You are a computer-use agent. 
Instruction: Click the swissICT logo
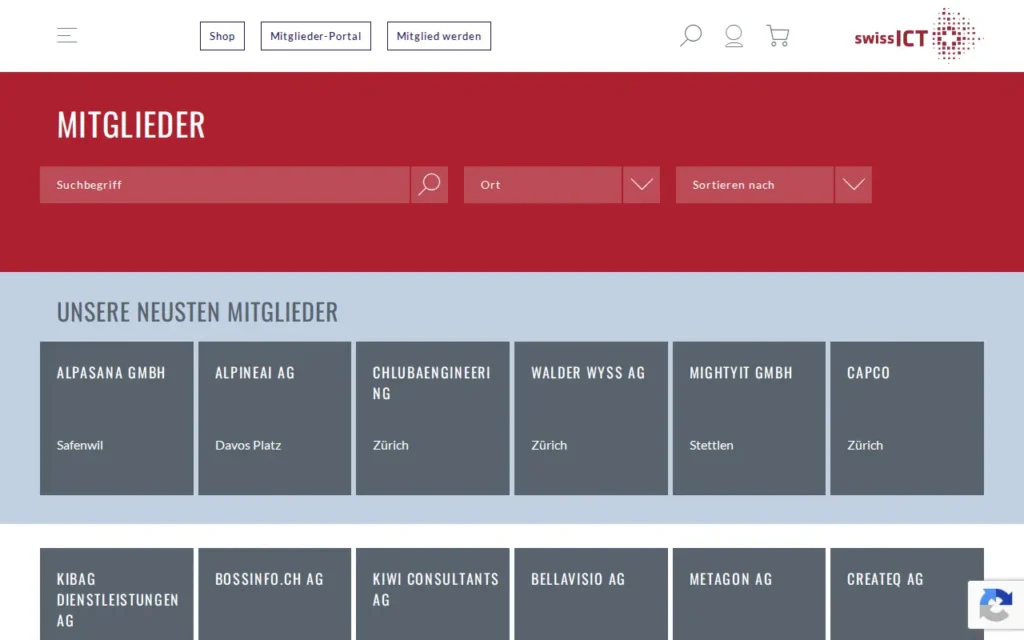(918, 36)
